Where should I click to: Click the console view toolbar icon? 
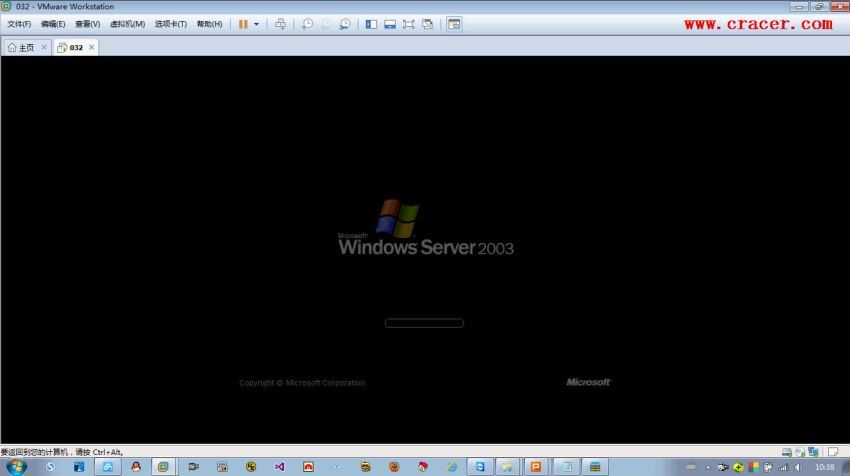click(x=454, y=24)
